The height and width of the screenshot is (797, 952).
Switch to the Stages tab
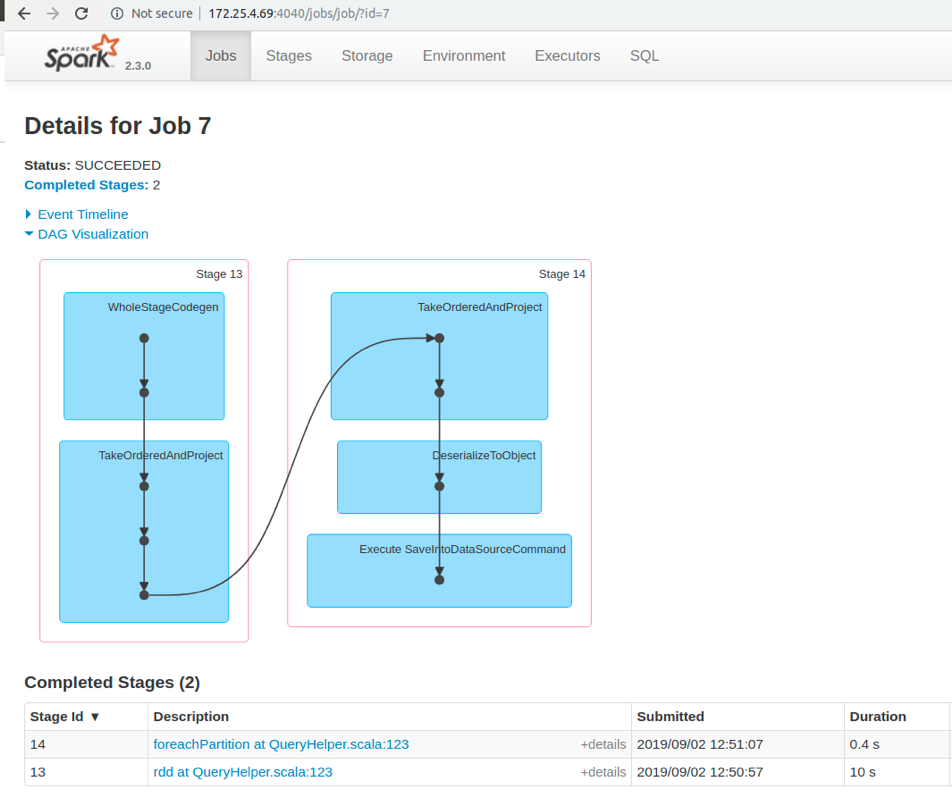[x=289, y=56]
